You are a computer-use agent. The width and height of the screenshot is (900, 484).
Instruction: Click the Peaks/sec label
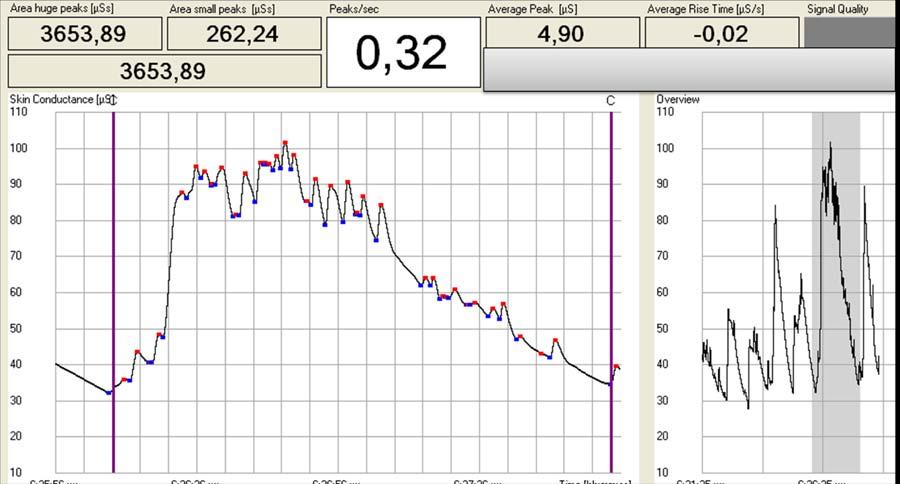(x=354, y=9)
